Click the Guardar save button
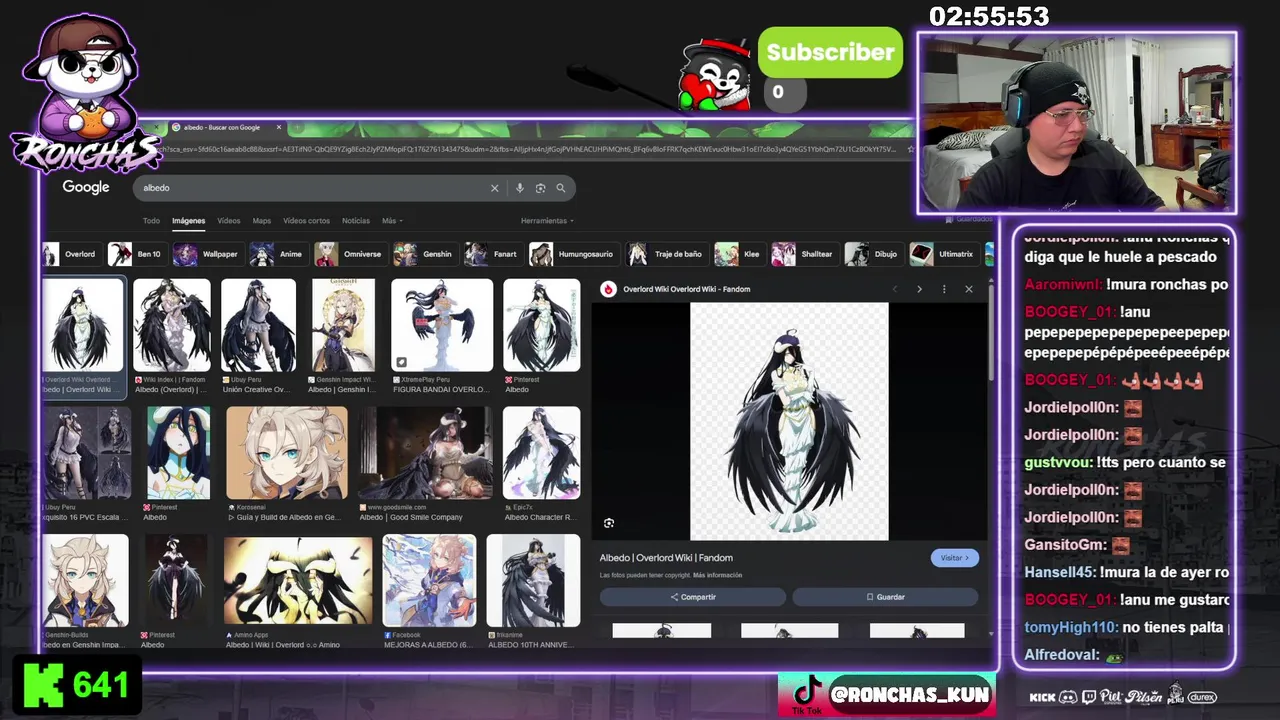The image size is (1280, 720). tap(885, 597)
